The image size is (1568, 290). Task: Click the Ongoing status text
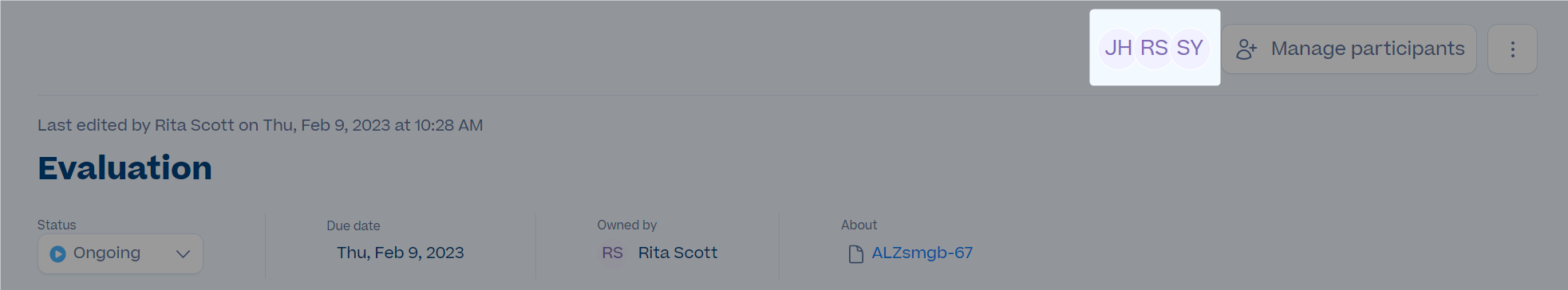107,253
